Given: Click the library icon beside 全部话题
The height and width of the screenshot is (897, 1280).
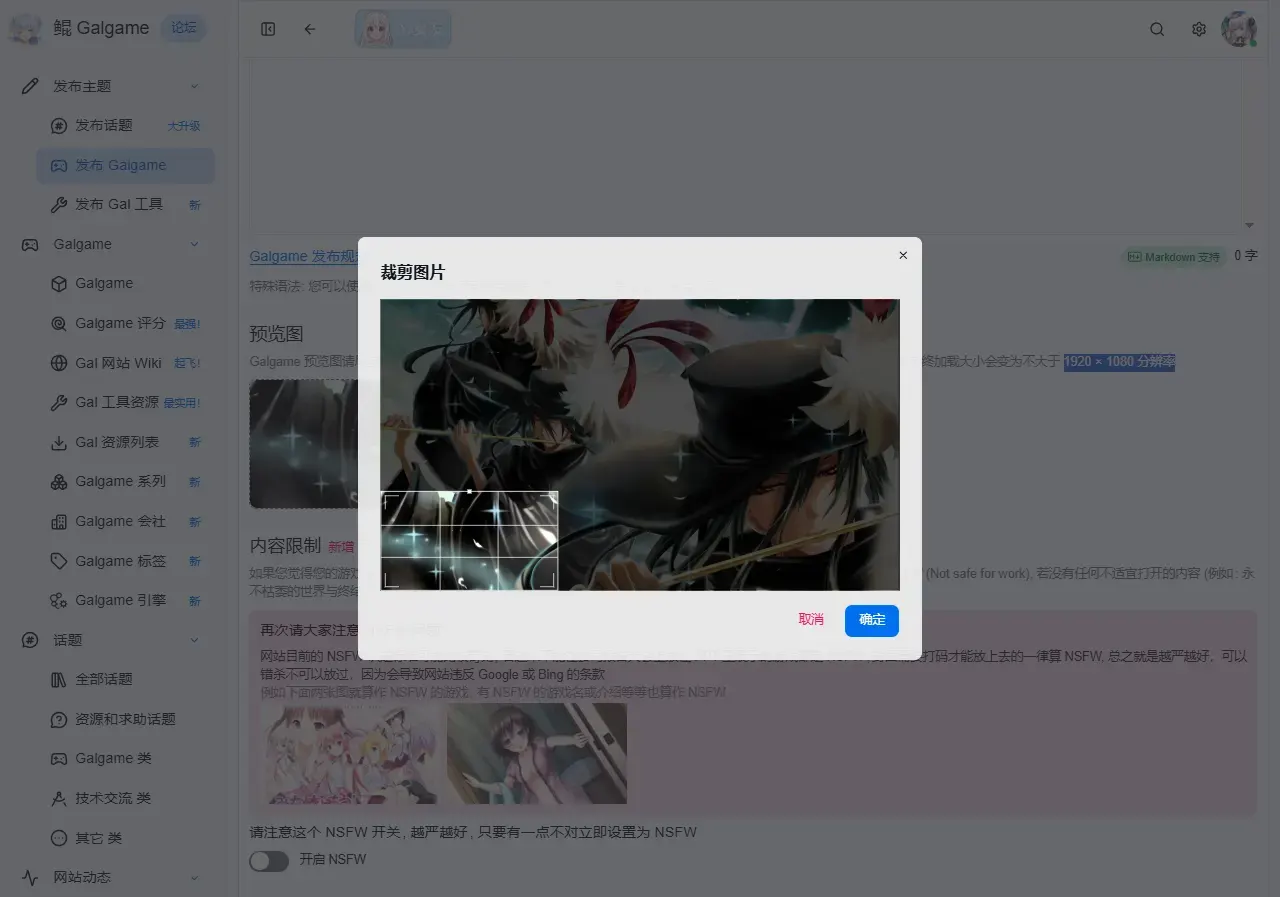Looking at the screenshot, I should (59, 679).
